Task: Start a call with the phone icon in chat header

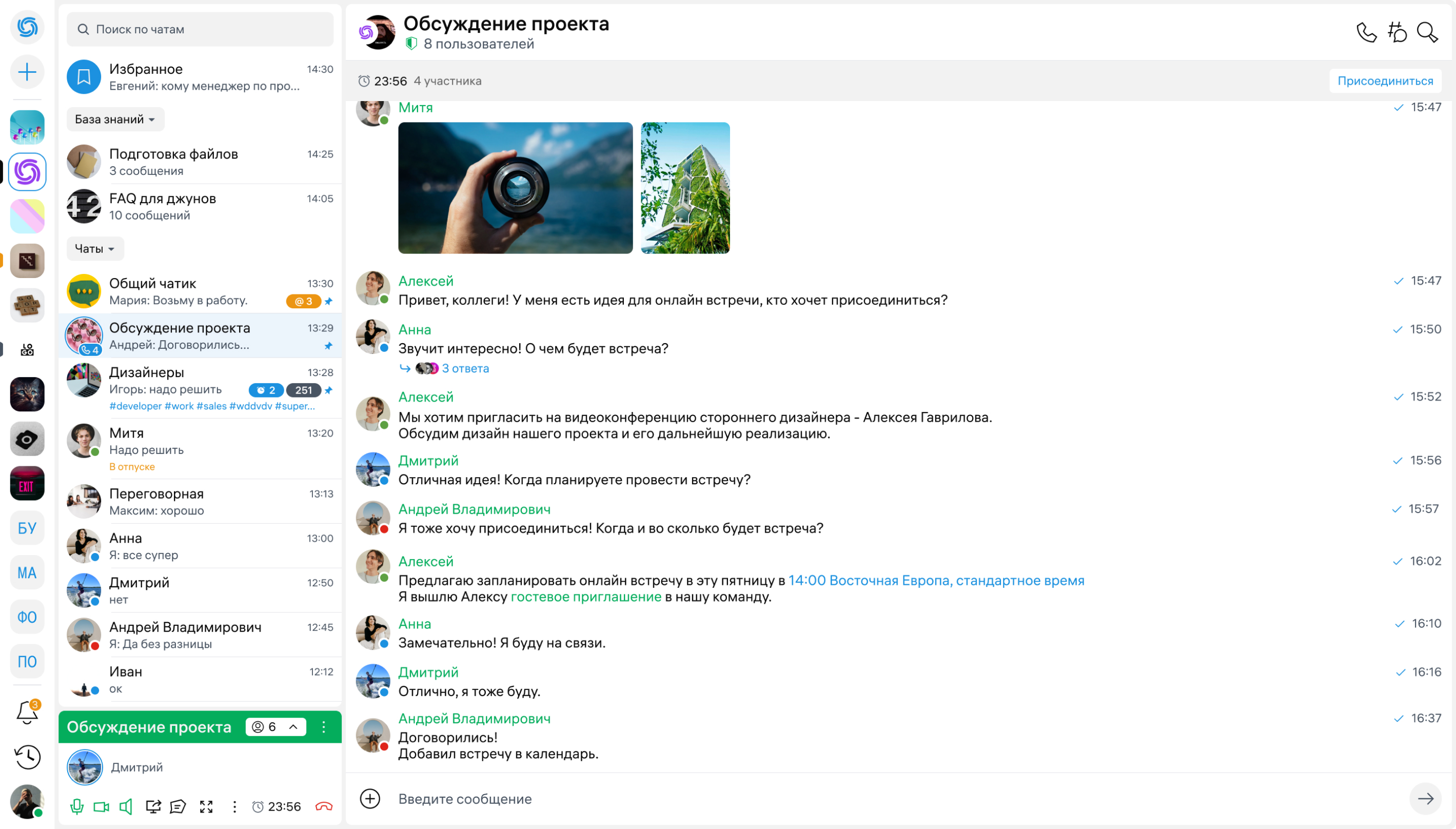Action: [1366, 32]
